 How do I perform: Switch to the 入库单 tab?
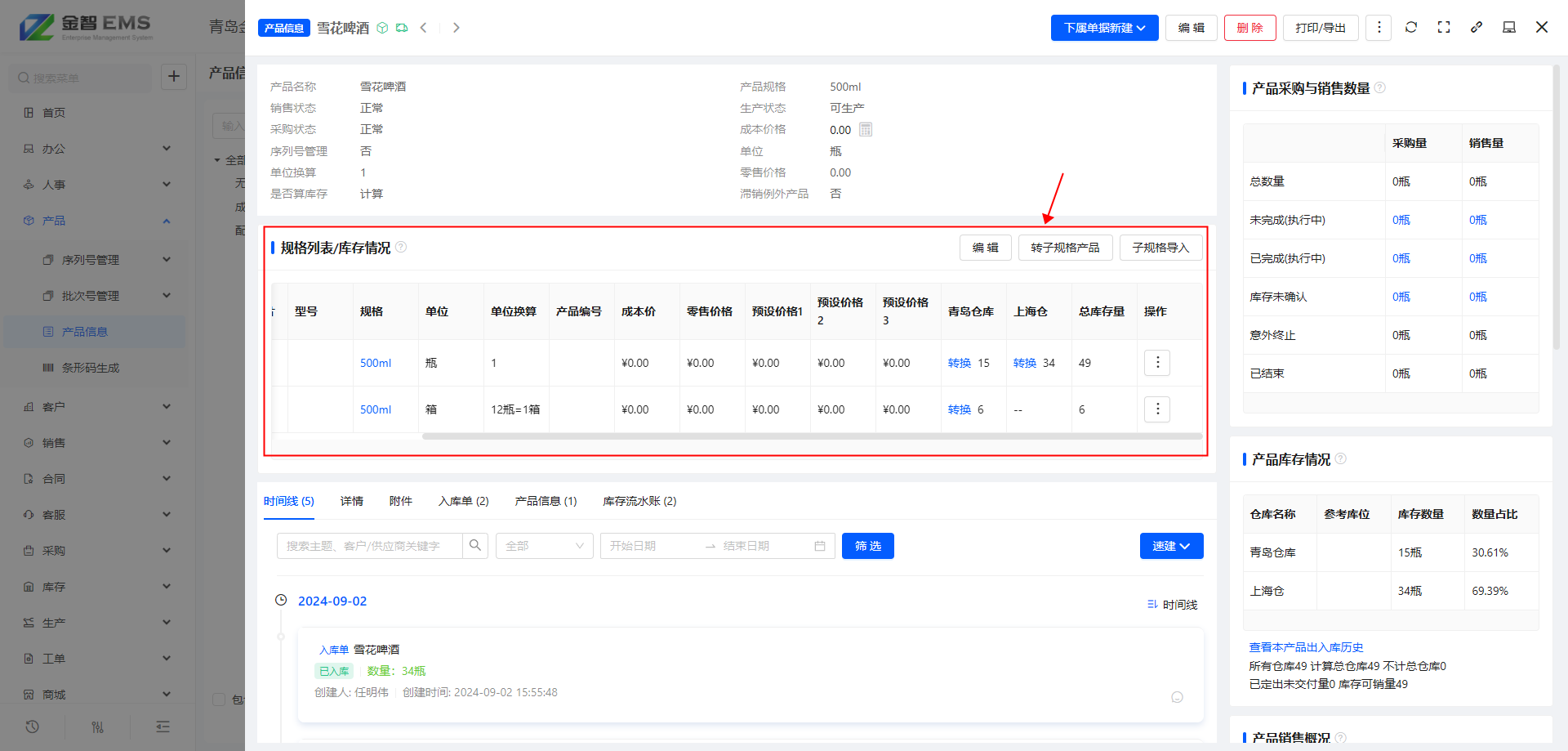pos(463,501)
